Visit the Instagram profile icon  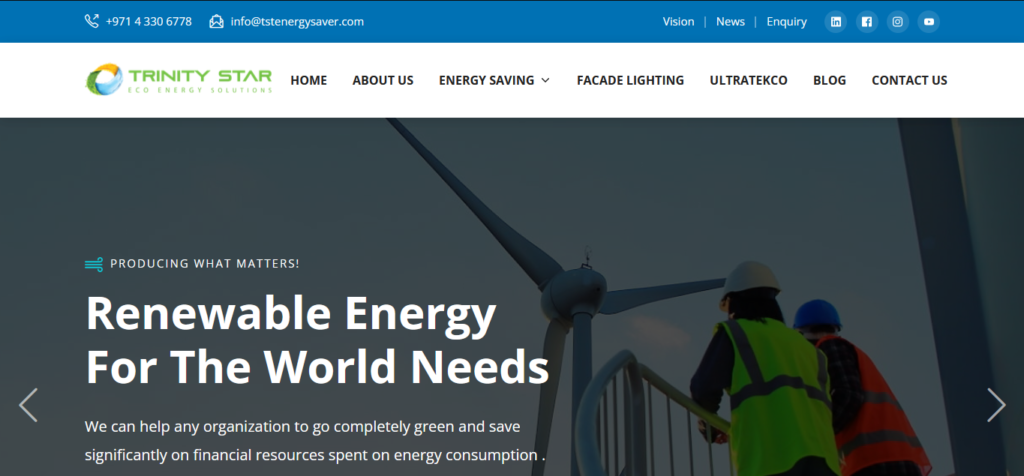[898, 22]
